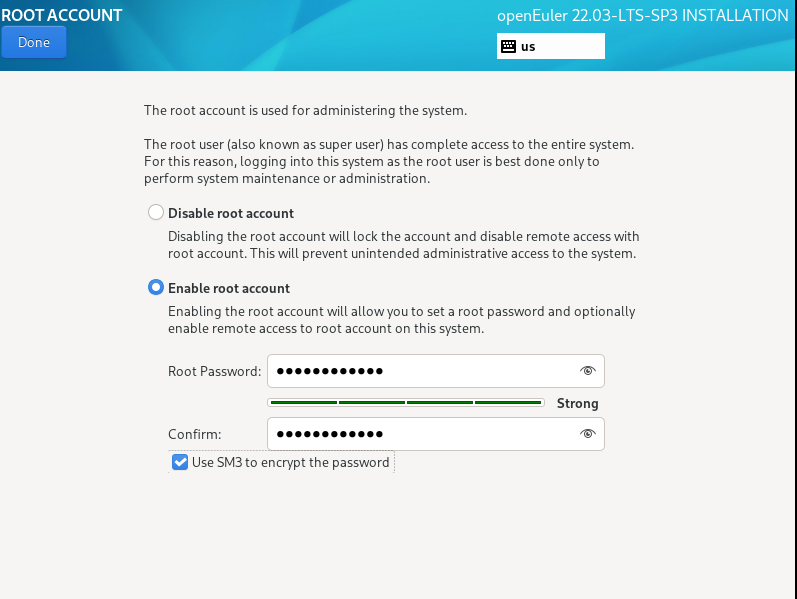Click the "Root Password:" field label
This screenshot has width=797, height=599.
pos(215,372)
